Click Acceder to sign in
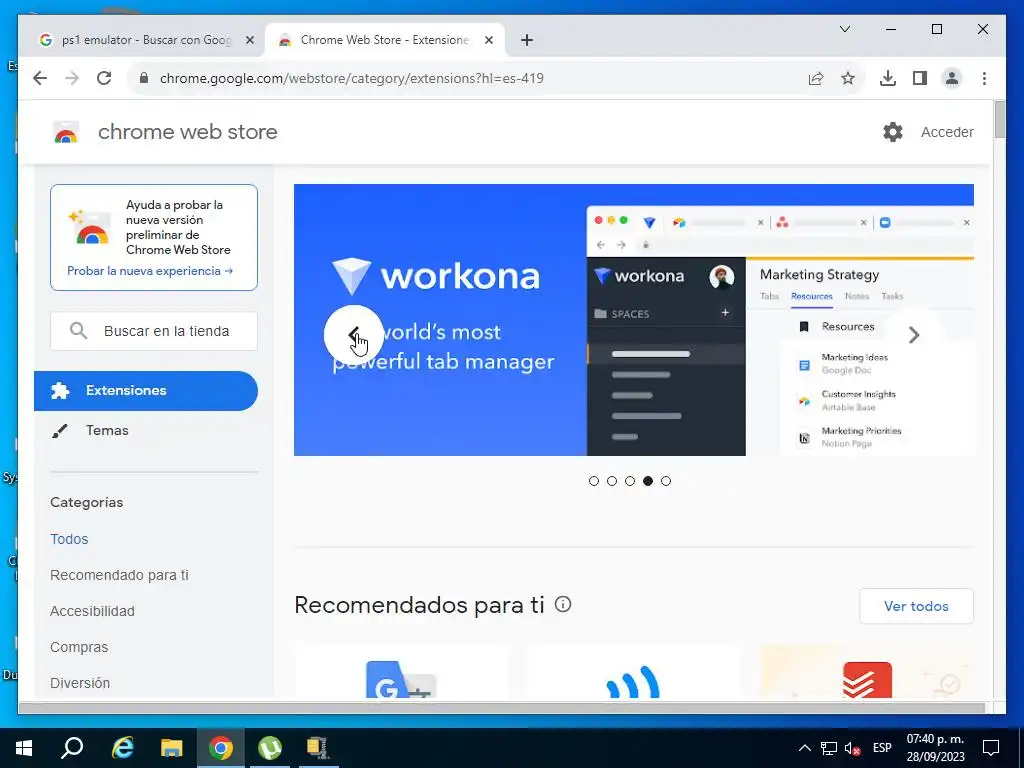Viewport: 1024px width, 768px height. 947,132
